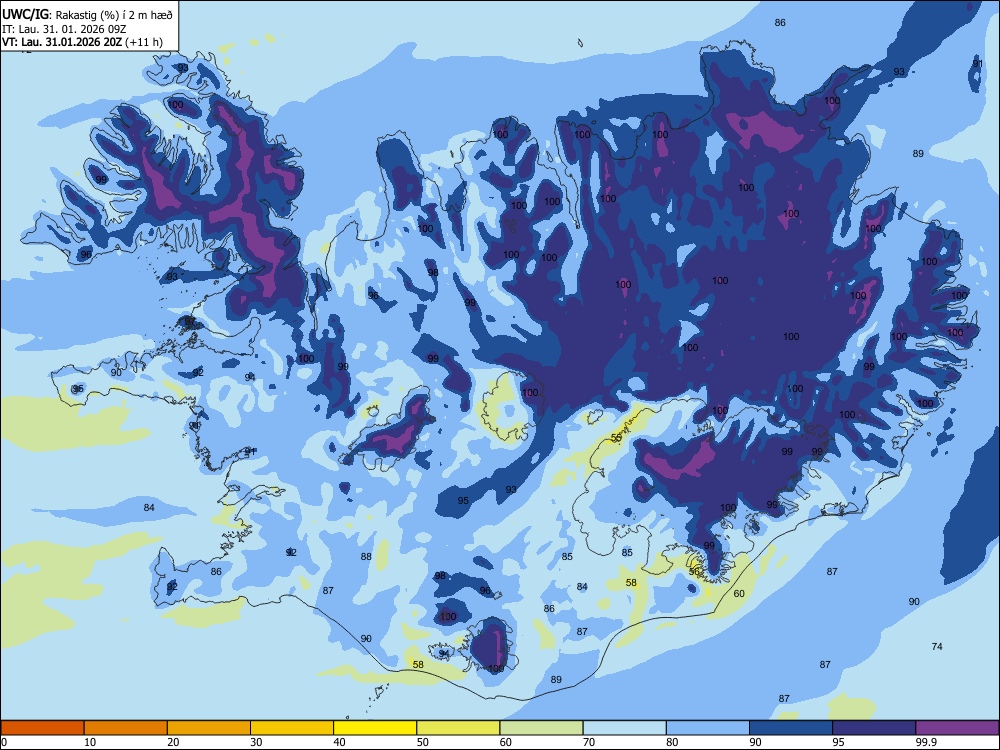Click the legend tick label '10'
This screenshot has width=1000, height=750.
click(90, 742)
